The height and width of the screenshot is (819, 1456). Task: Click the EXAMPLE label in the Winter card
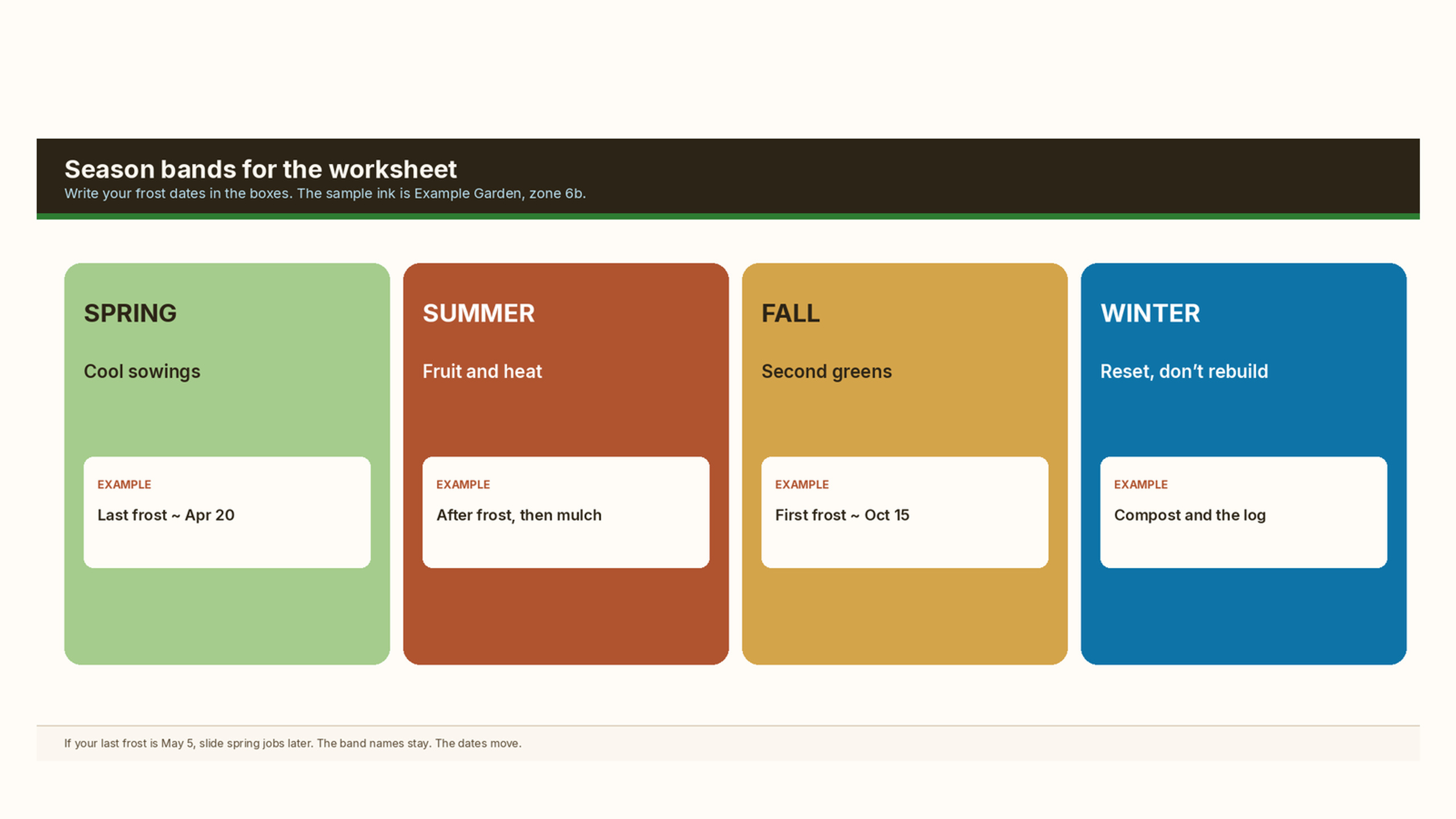(x=1141, y=485)
